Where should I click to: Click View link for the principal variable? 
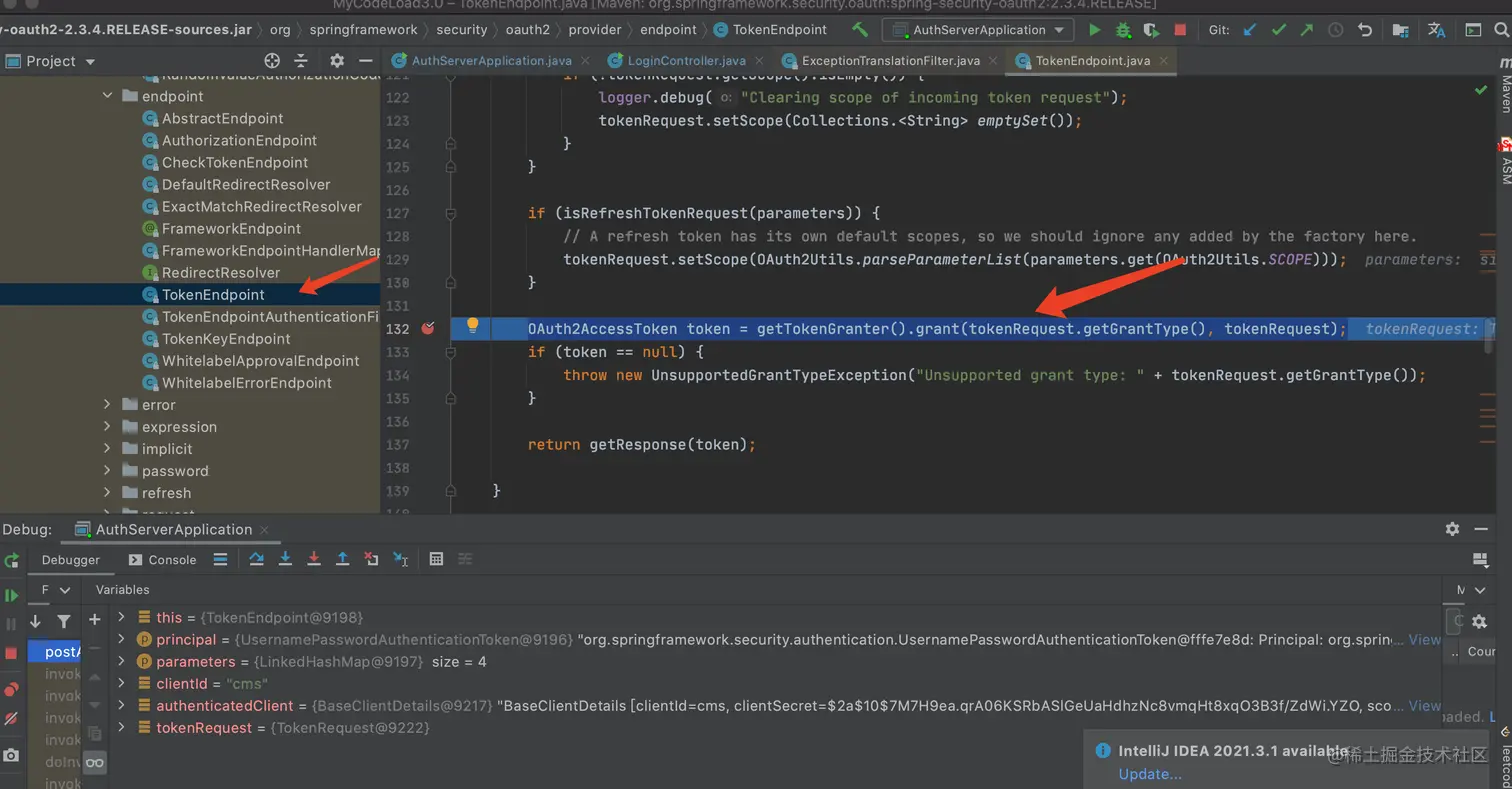[x=1425, y=639]
